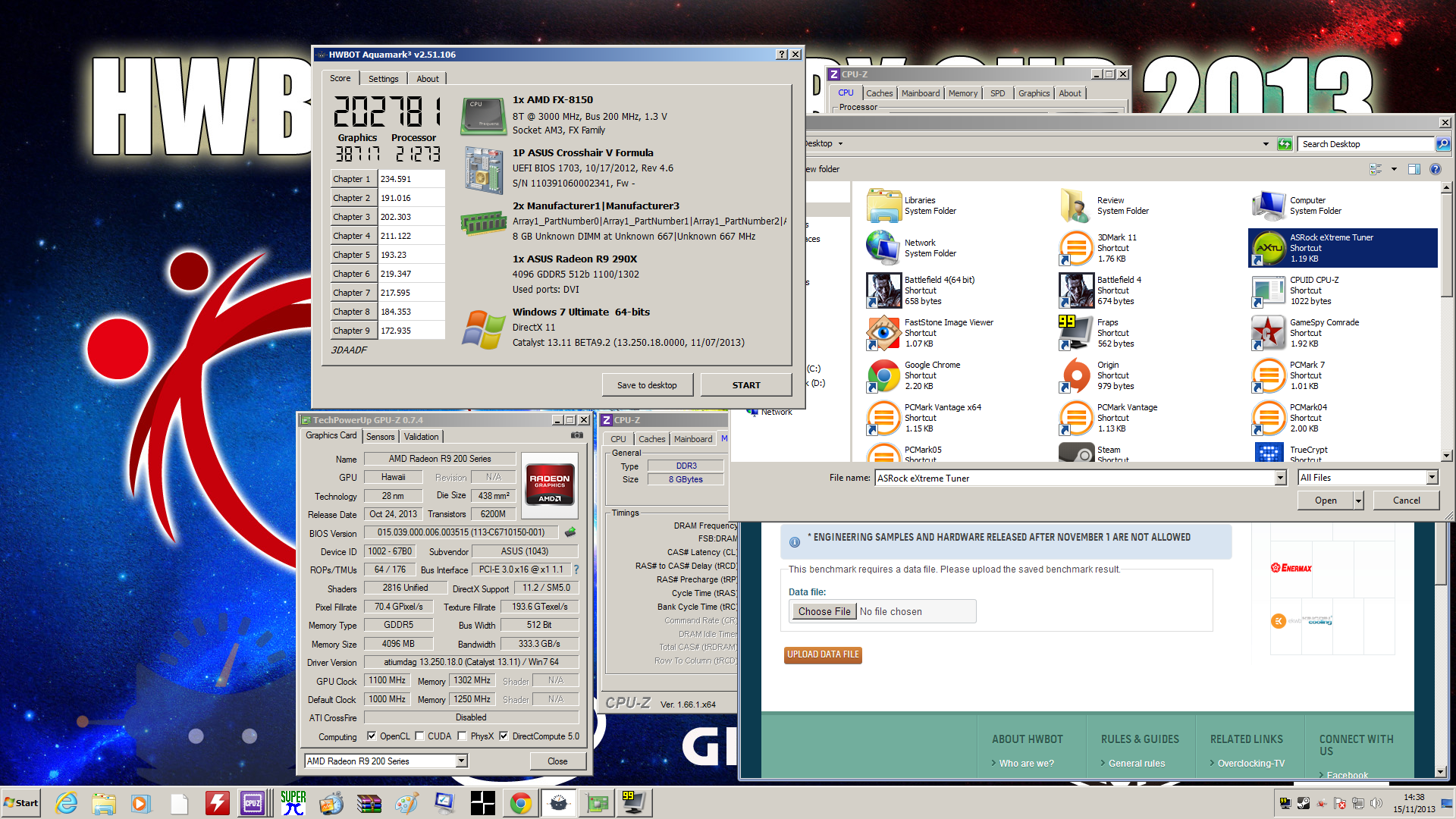Click GPU-Z screenshot camera icon
Image resolution: width=1456 pixels, height=819 pixels.
(577, 435)
